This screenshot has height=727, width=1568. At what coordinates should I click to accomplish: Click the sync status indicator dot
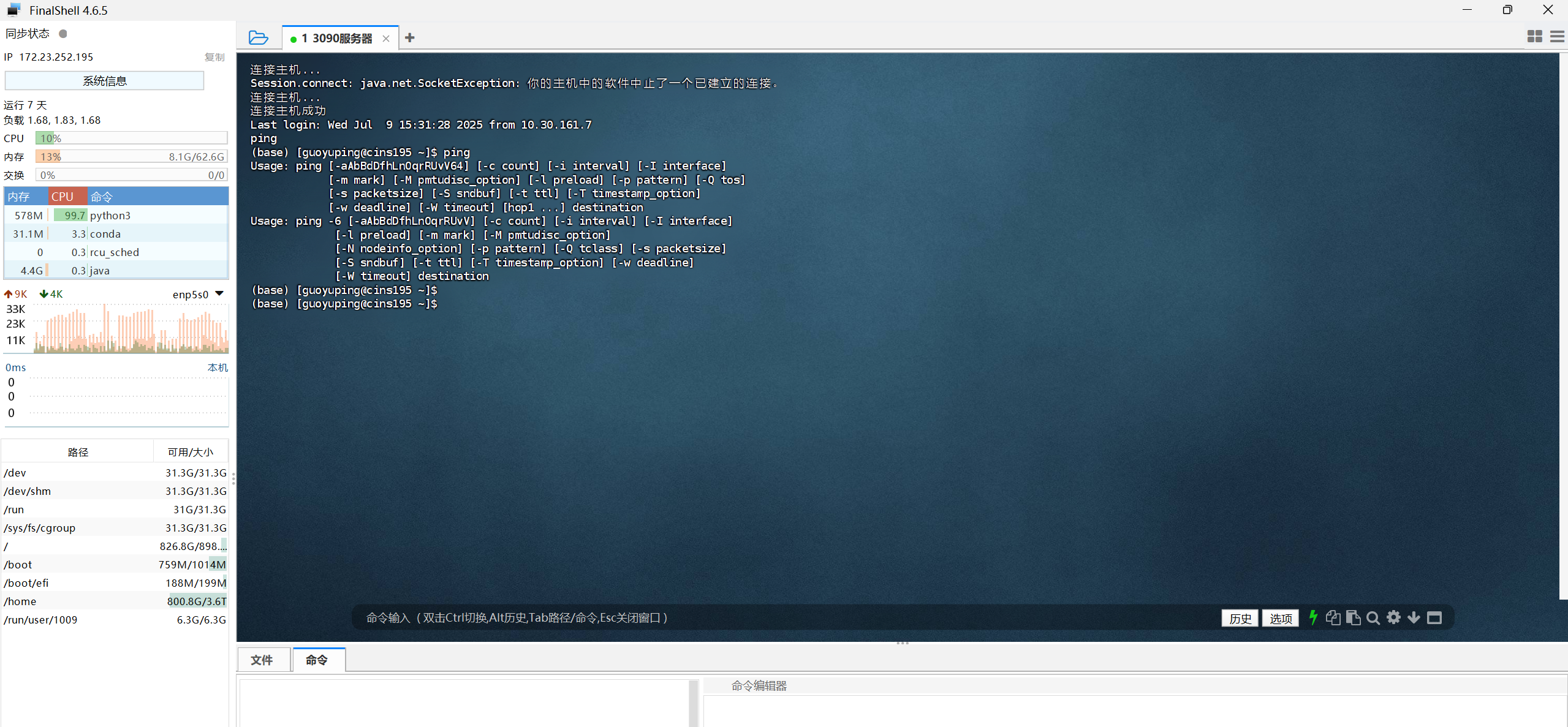(x=62, y=34)
